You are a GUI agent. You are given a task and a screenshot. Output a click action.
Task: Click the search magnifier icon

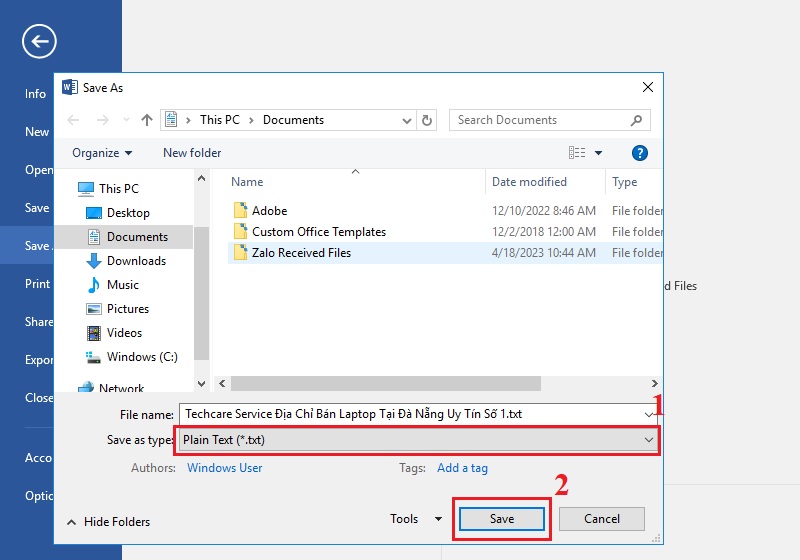pyautogui.click(x=636, y=120)
